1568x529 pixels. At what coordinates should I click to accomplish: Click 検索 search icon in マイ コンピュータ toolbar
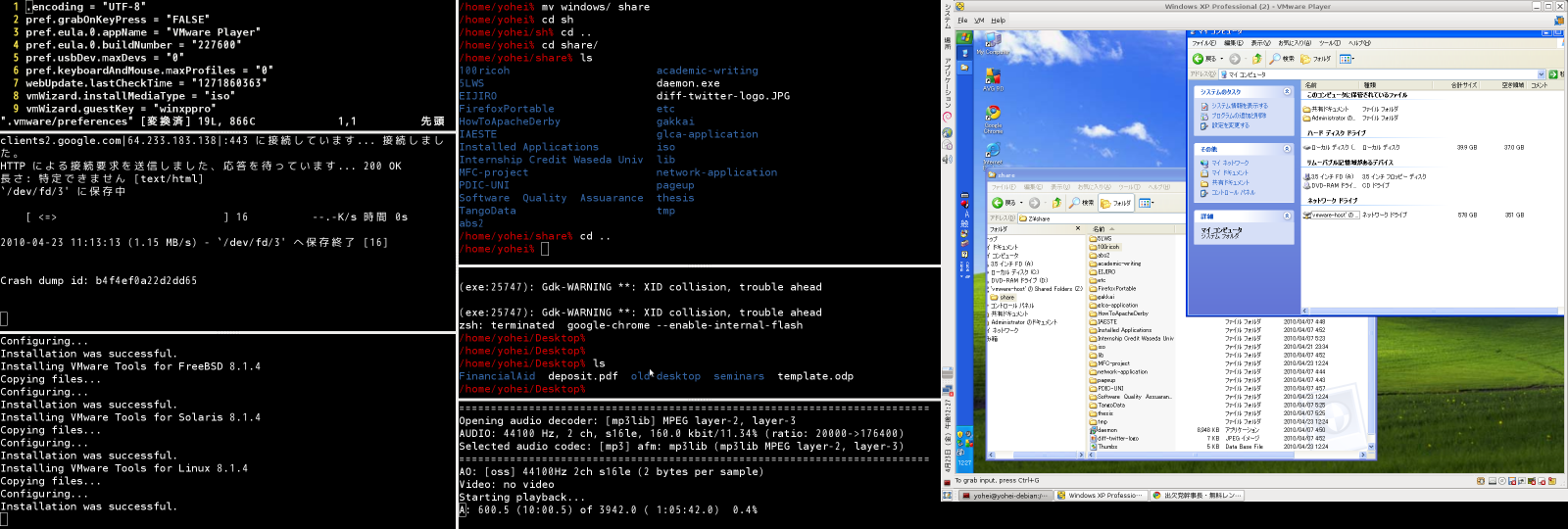point(1281,59)
